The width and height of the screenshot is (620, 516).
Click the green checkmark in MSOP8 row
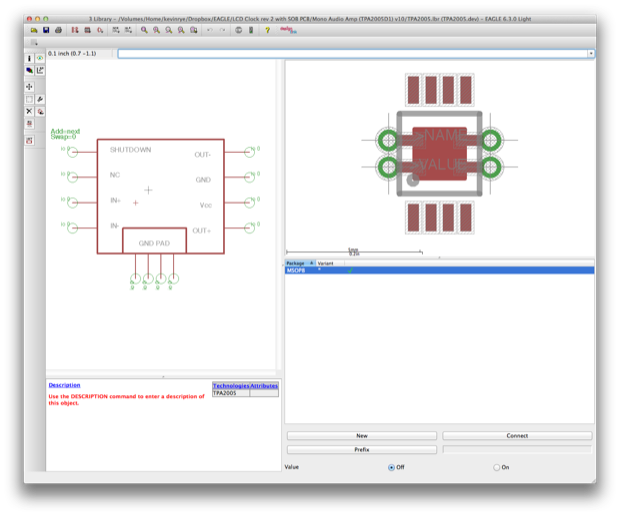(x=350, y=270)
